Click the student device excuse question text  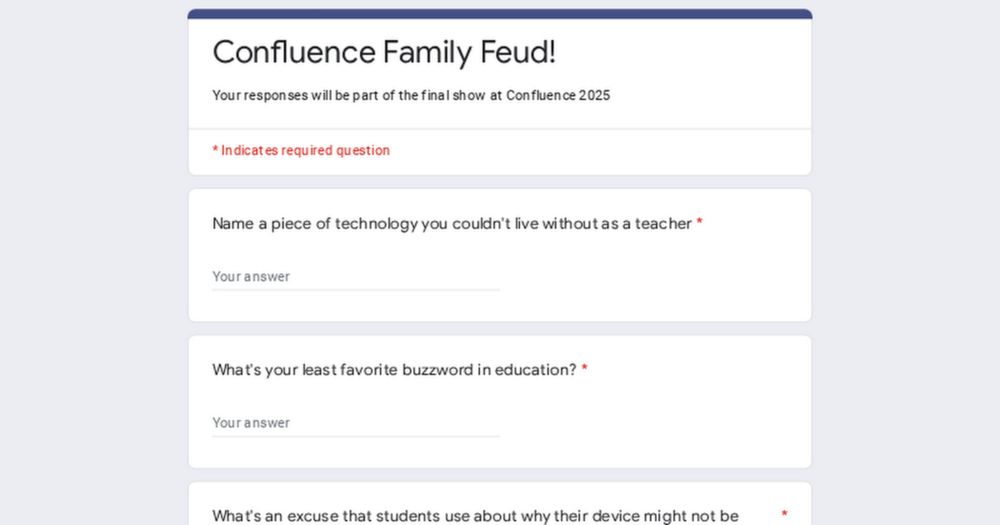[x=475, y=516]
